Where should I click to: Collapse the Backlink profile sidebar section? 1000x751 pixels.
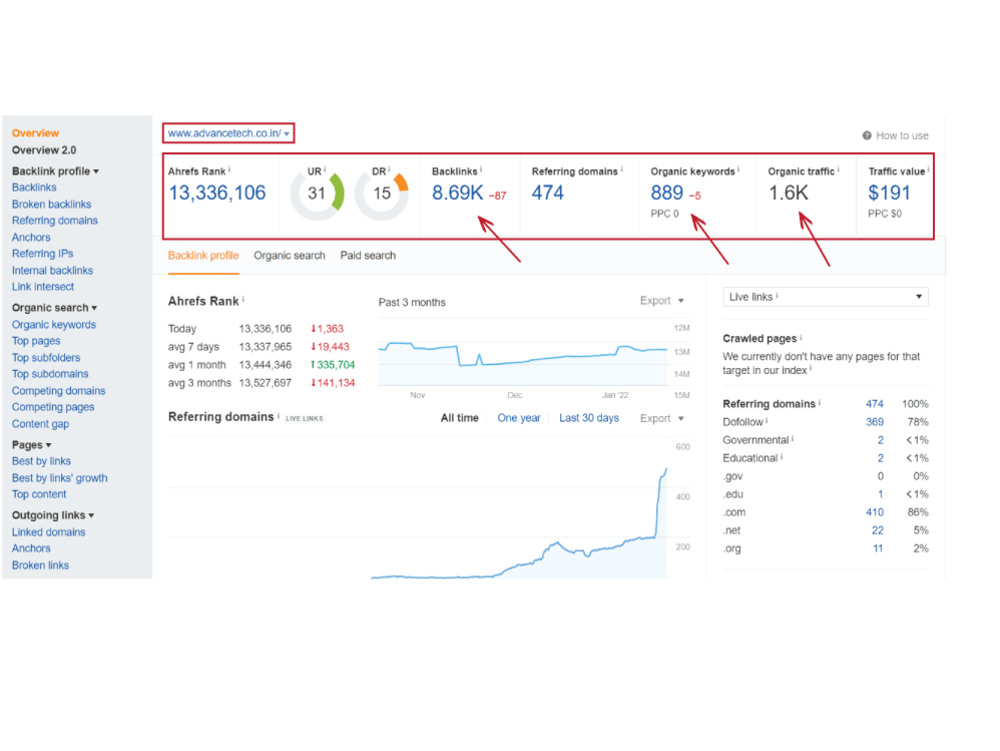tap(55, 171)
